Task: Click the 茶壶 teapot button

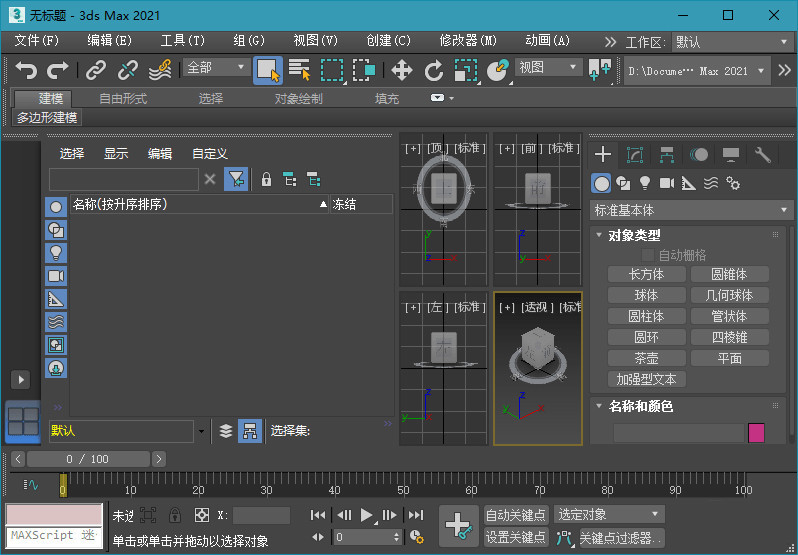Action: [x=646, y=358]
